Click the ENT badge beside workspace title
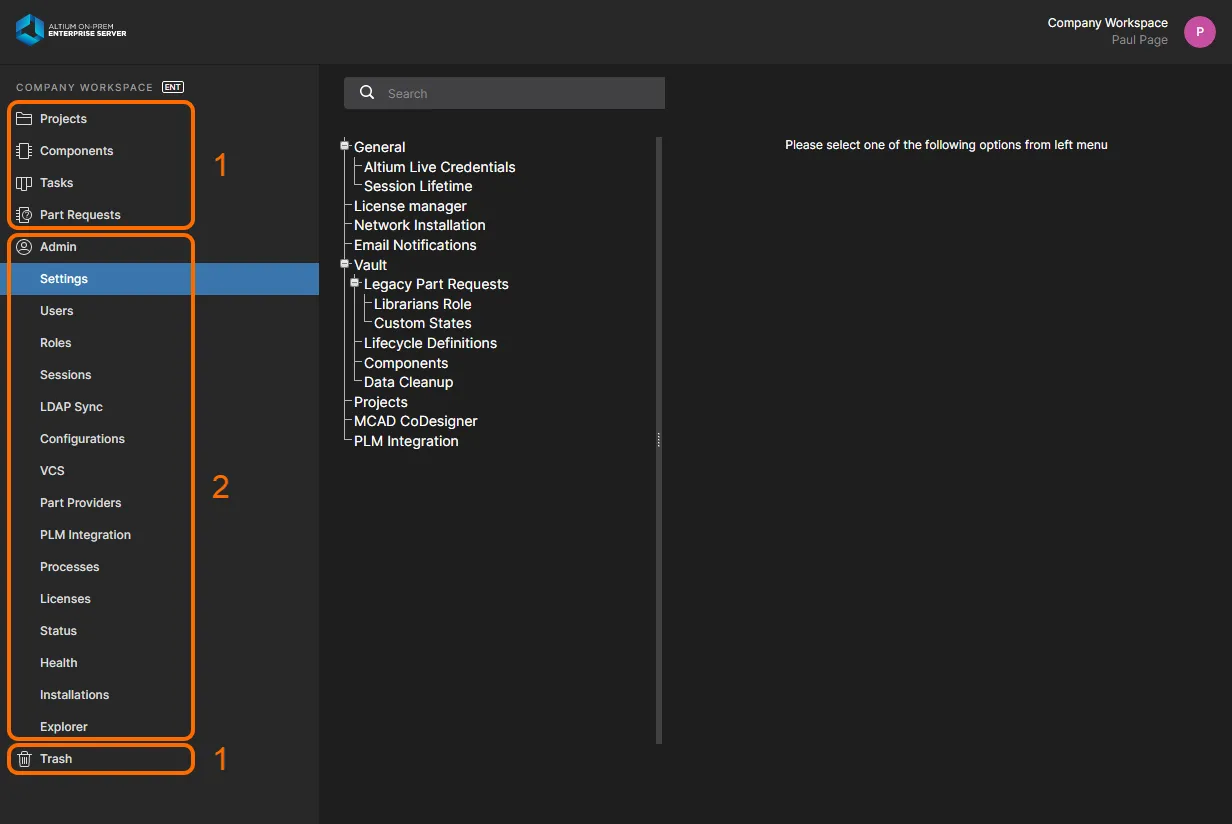The height and width of the screenshot is (824, 1232). tap(173, 87)
